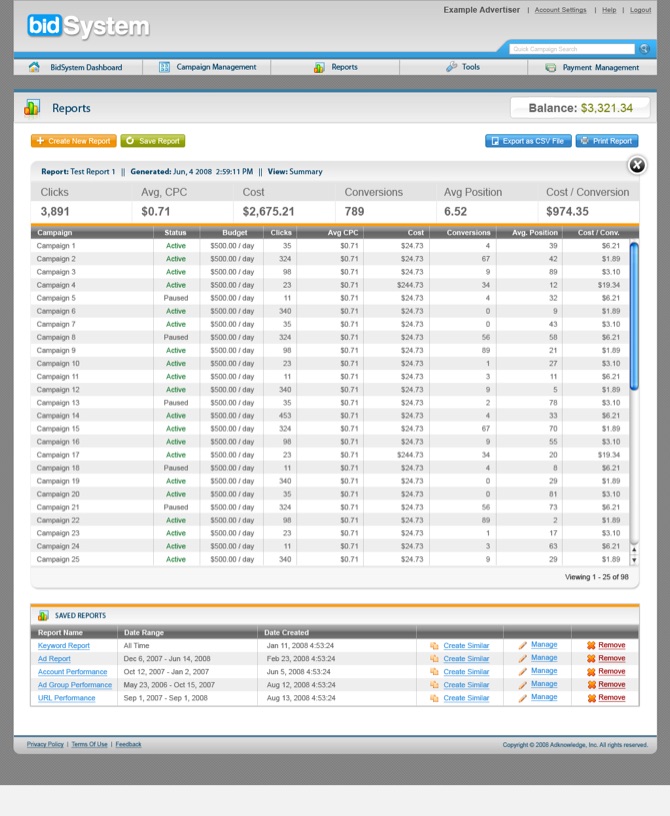Open Account Settings link
The image size is (670, 816).
560,10
